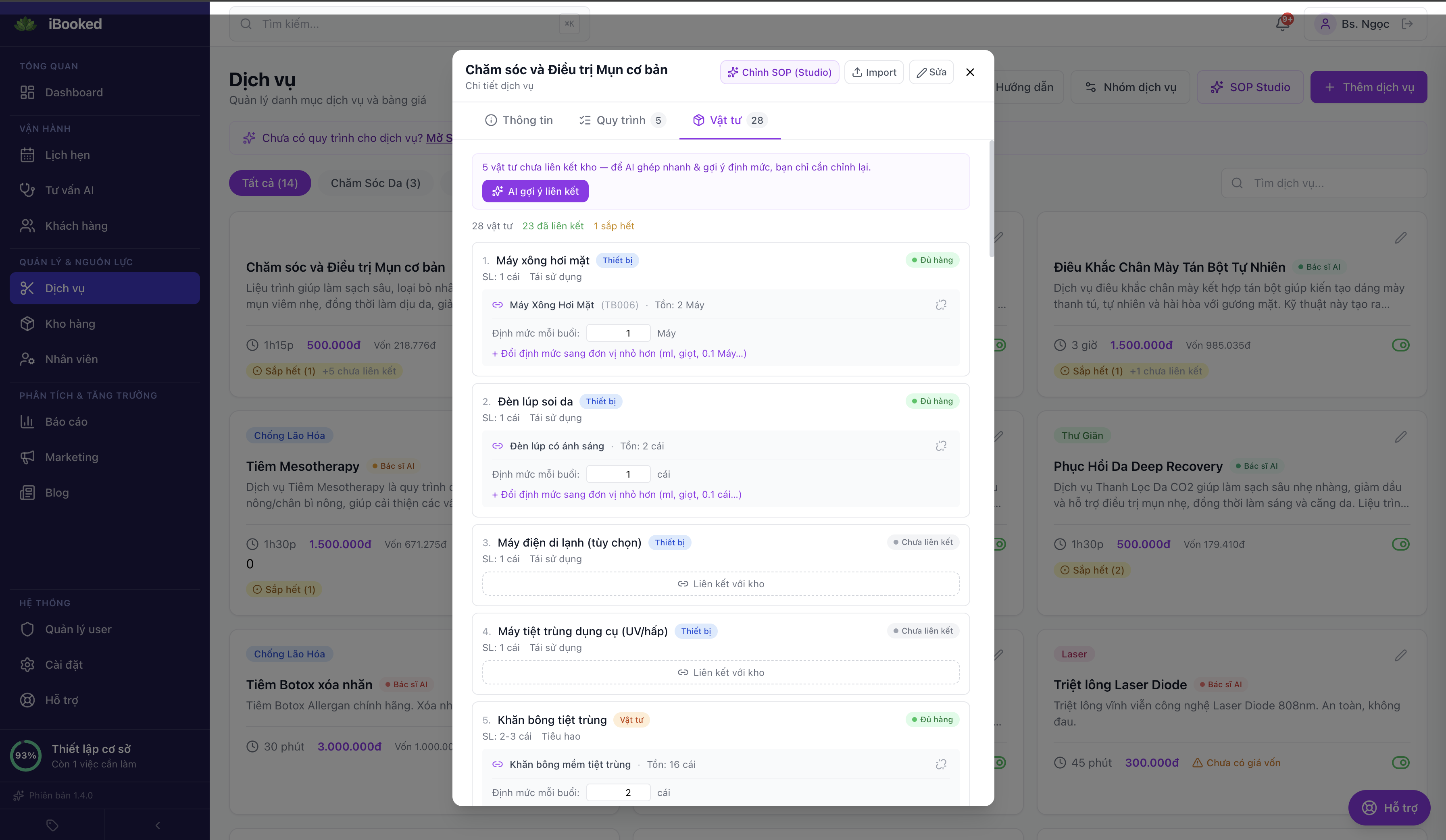
Task: Open the floating Hỗ trợ help button
Action: [x=1389, y=808]
